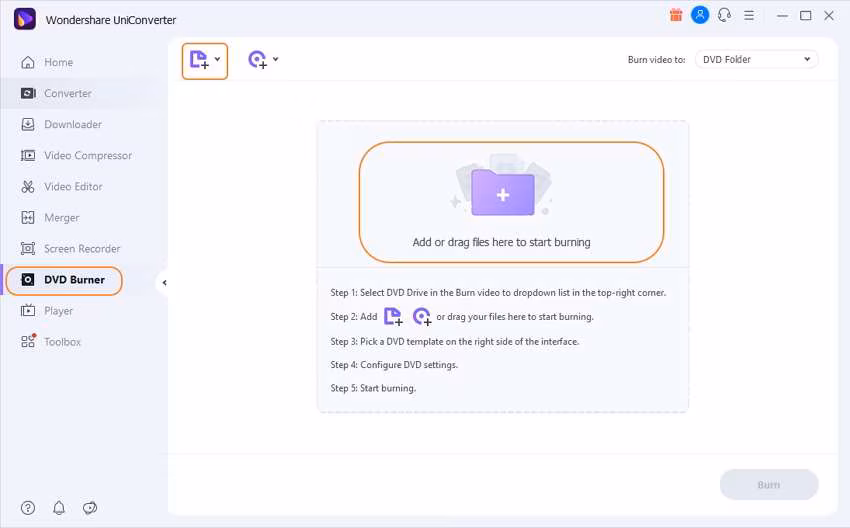Open the user account avatar icon
Viewport: 850px width, 528px height.
[700, 15]
